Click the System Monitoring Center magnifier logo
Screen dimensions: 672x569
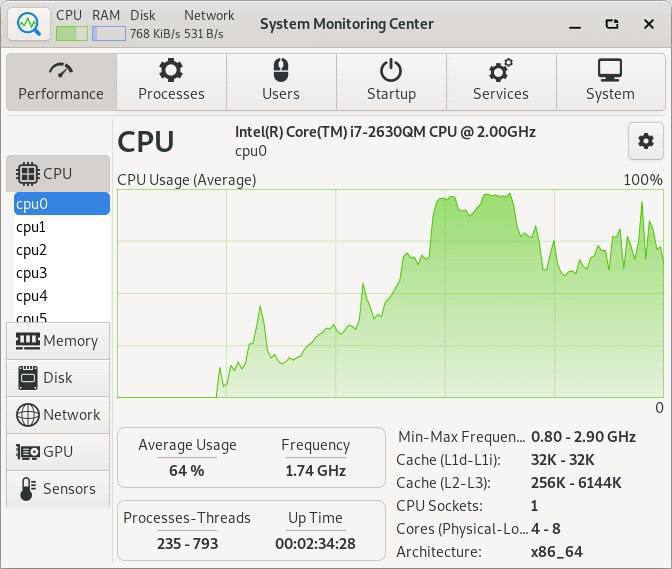click(29, 24)
